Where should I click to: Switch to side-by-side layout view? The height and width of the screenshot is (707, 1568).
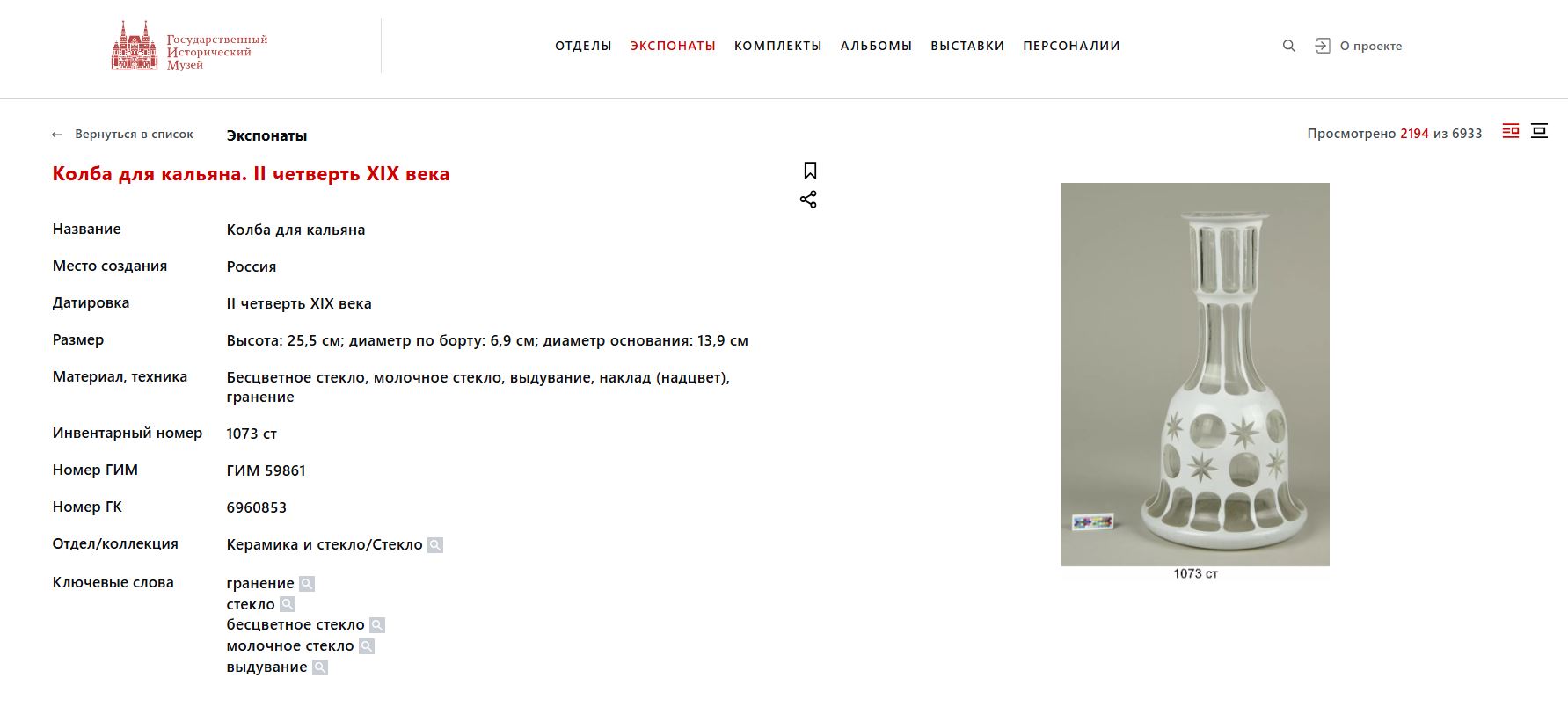[1511, 131]
